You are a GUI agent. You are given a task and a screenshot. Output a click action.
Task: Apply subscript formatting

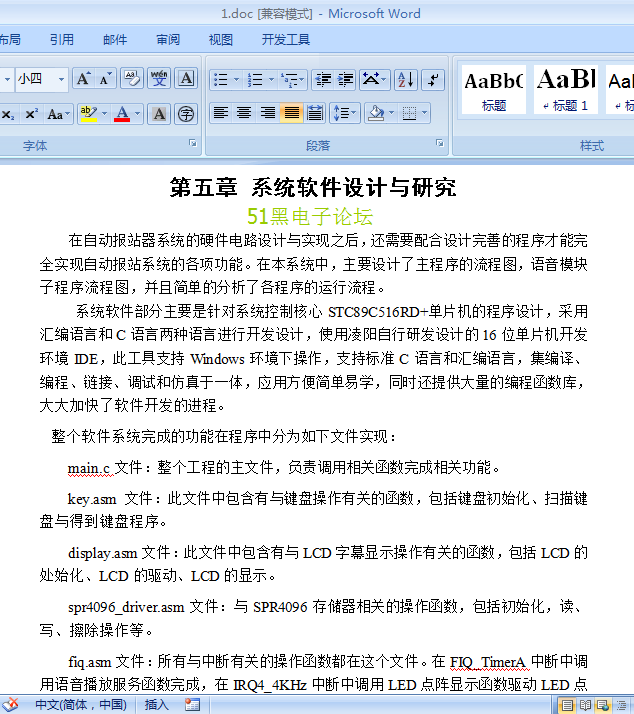8,114
